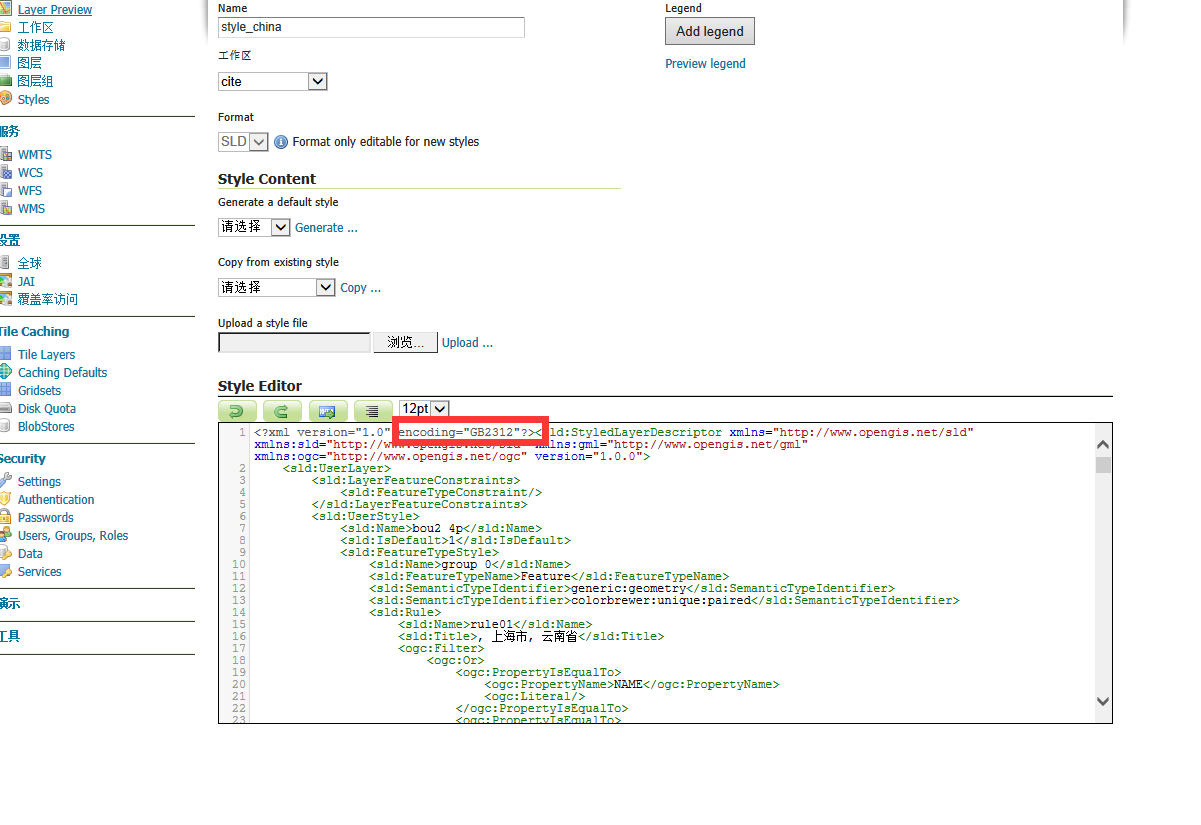Click the grid icon next to Tile Layers
This screenshot has height=825, width=1201.
(5, 354)
